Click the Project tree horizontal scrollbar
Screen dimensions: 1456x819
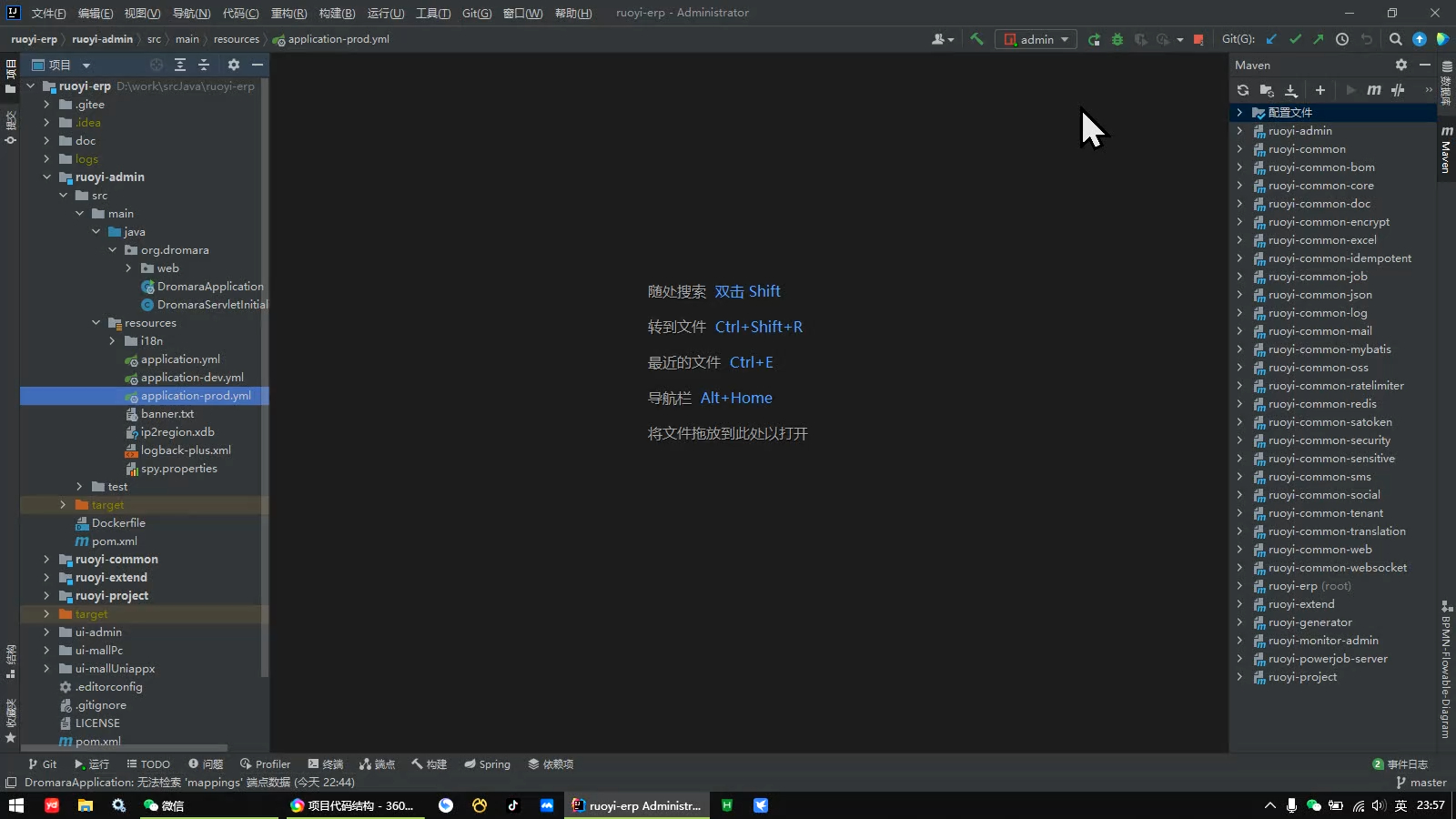coord(124,748)
